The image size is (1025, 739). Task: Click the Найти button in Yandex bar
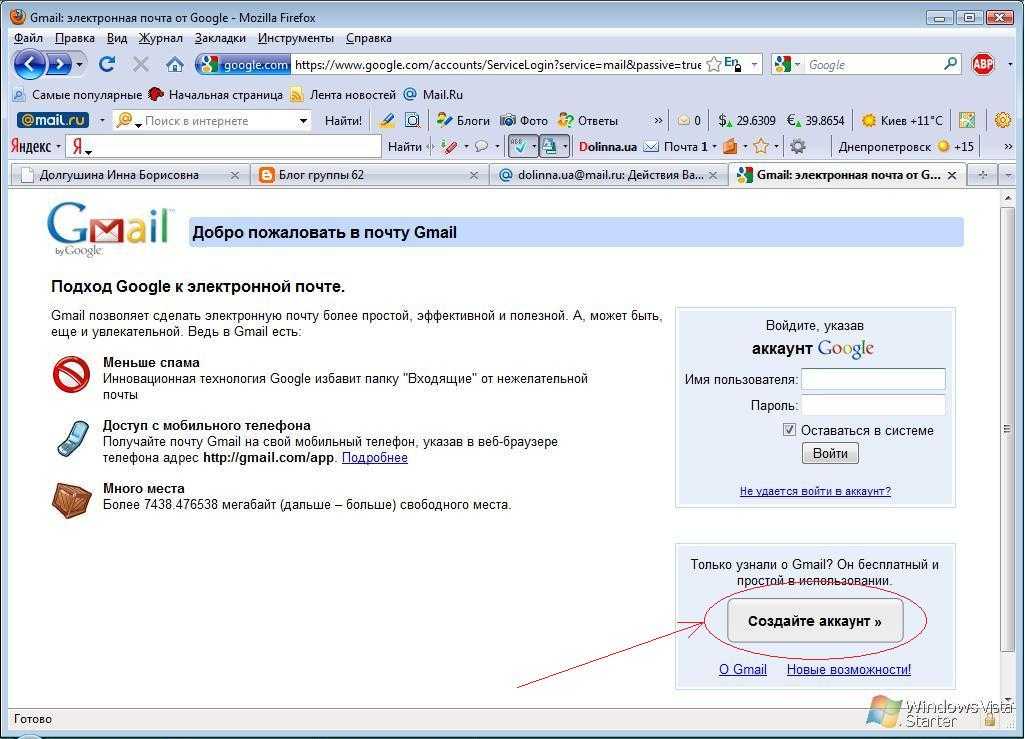click(x=405, y=146)
